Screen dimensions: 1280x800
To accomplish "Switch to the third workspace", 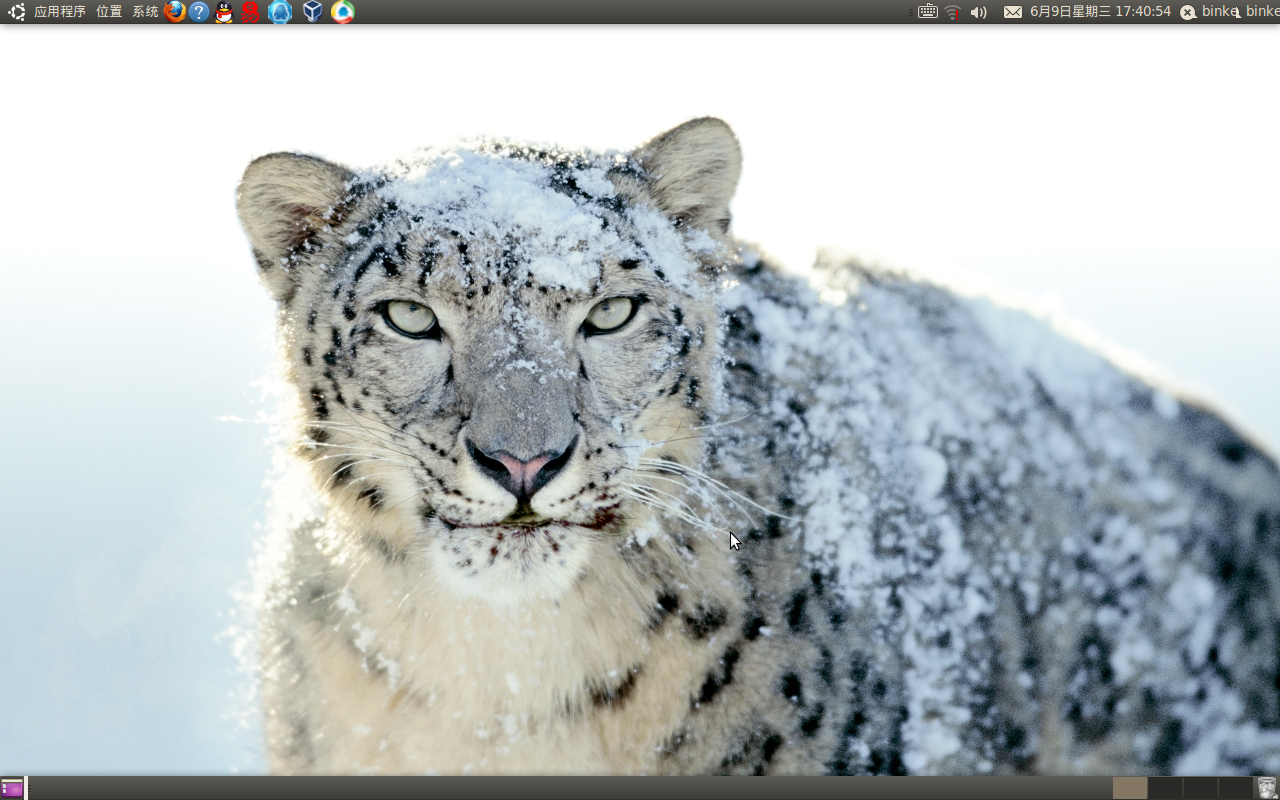I will tap(1200, 788).
